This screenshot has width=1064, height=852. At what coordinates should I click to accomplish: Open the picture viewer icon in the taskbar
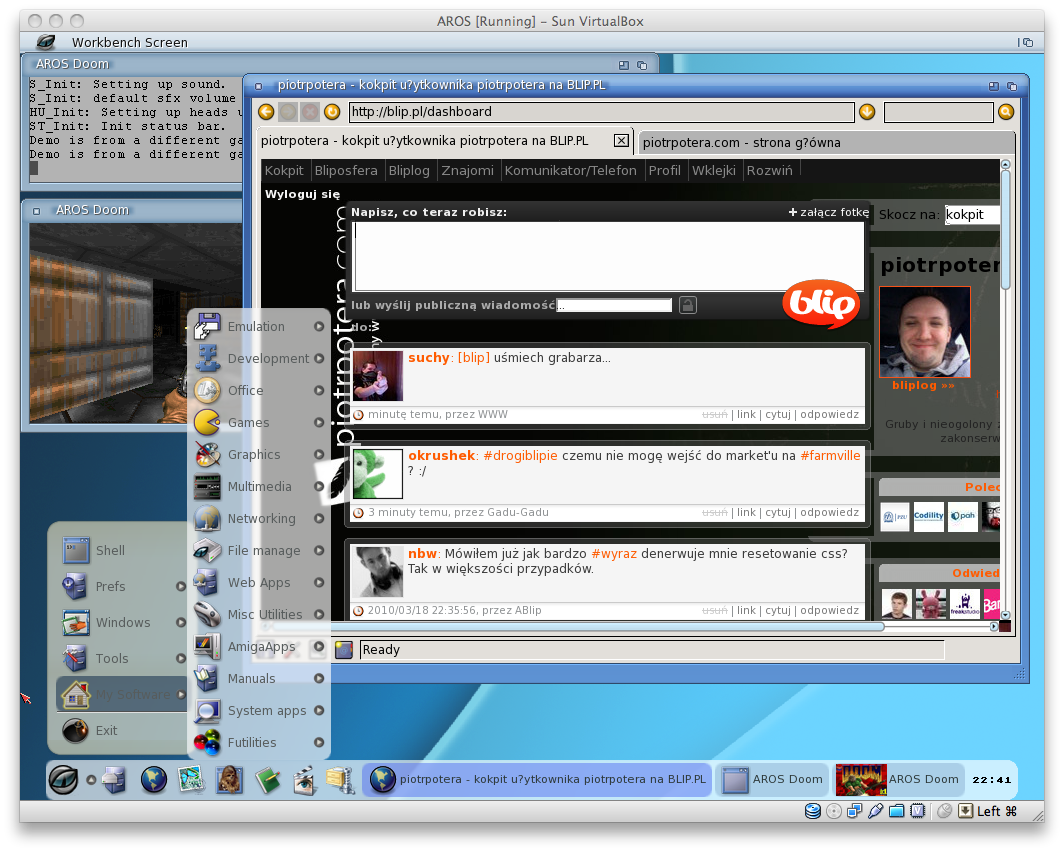tap(191, 779)
